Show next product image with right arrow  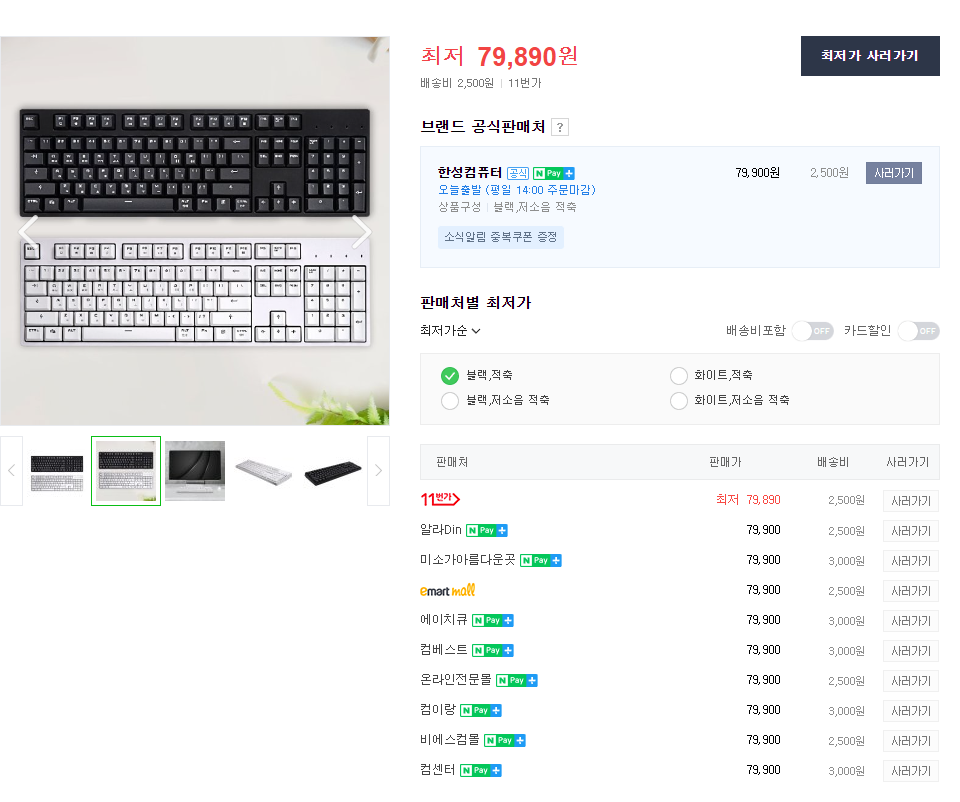tap(362, 231)
